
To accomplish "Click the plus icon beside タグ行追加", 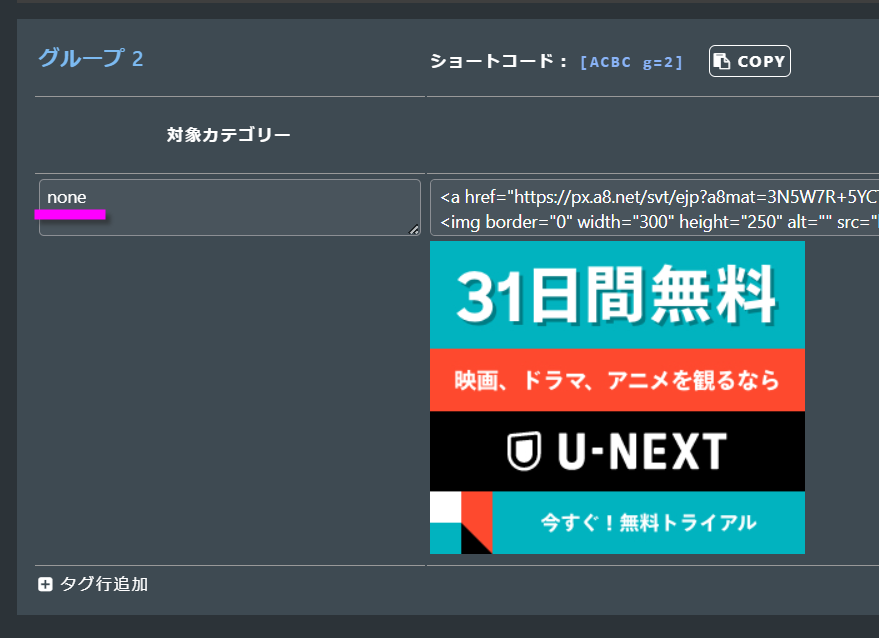I will pos(45,585).
